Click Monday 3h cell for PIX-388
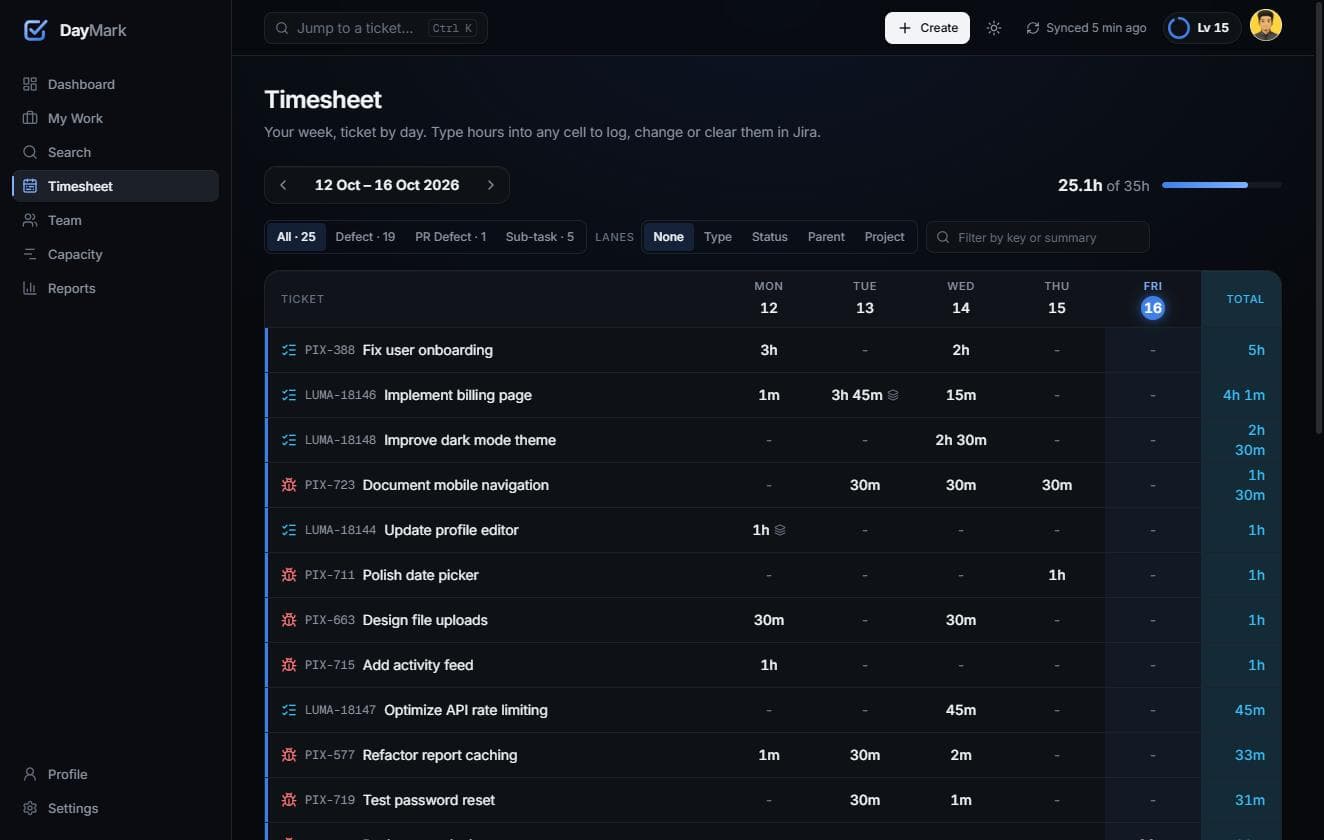 point(769,350)
